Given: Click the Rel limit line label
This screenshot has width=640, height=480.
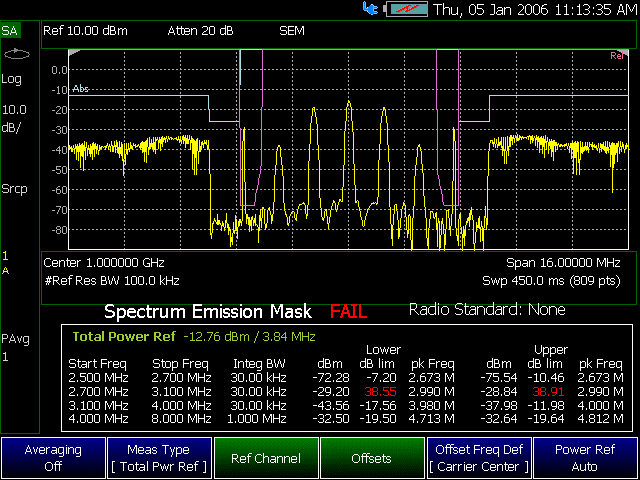Looking at the screenshot, I should [617, 56].
